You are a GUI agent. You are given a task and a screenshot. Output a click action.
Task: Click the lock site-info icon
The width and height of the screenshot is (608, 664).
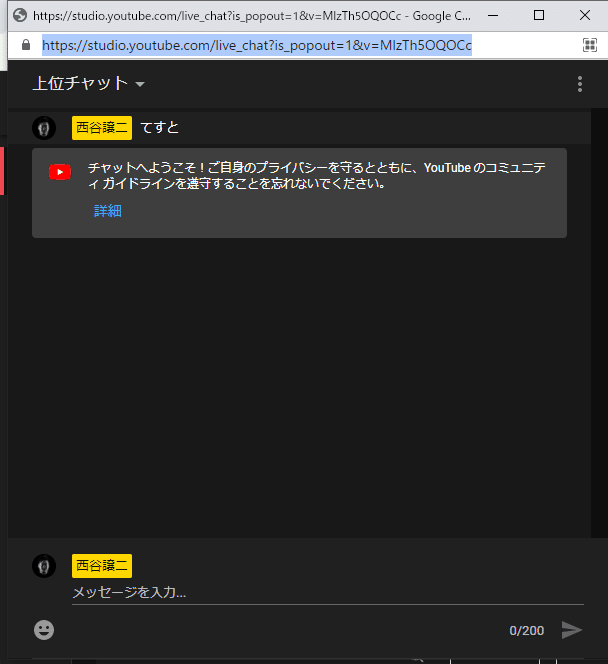point(26,45)
